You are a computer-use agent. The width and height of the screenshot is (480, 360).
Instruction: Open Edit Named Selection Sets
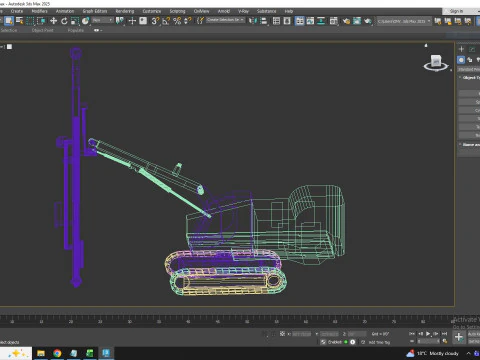(x=200, y=21)
